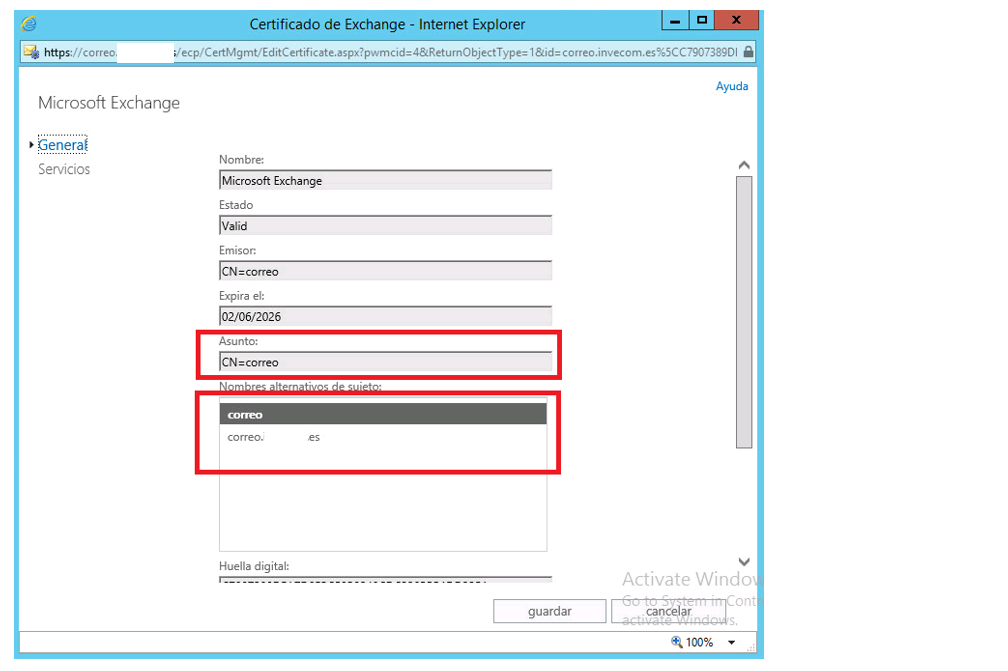Select the General tab
1008x671 pixels.
pyautogui.click(x=62, y=145)
